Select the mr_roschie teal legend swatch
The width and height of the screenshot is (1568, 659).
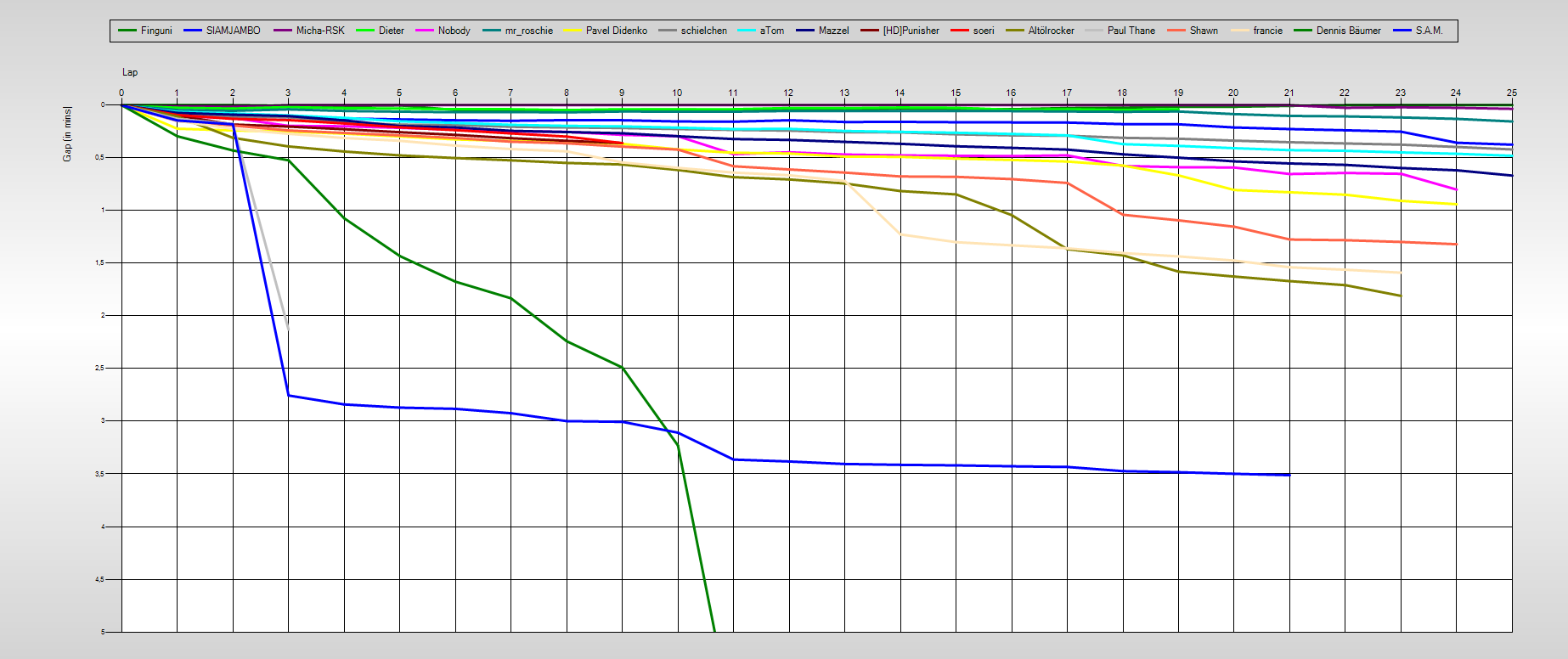[x=492, y=31]
